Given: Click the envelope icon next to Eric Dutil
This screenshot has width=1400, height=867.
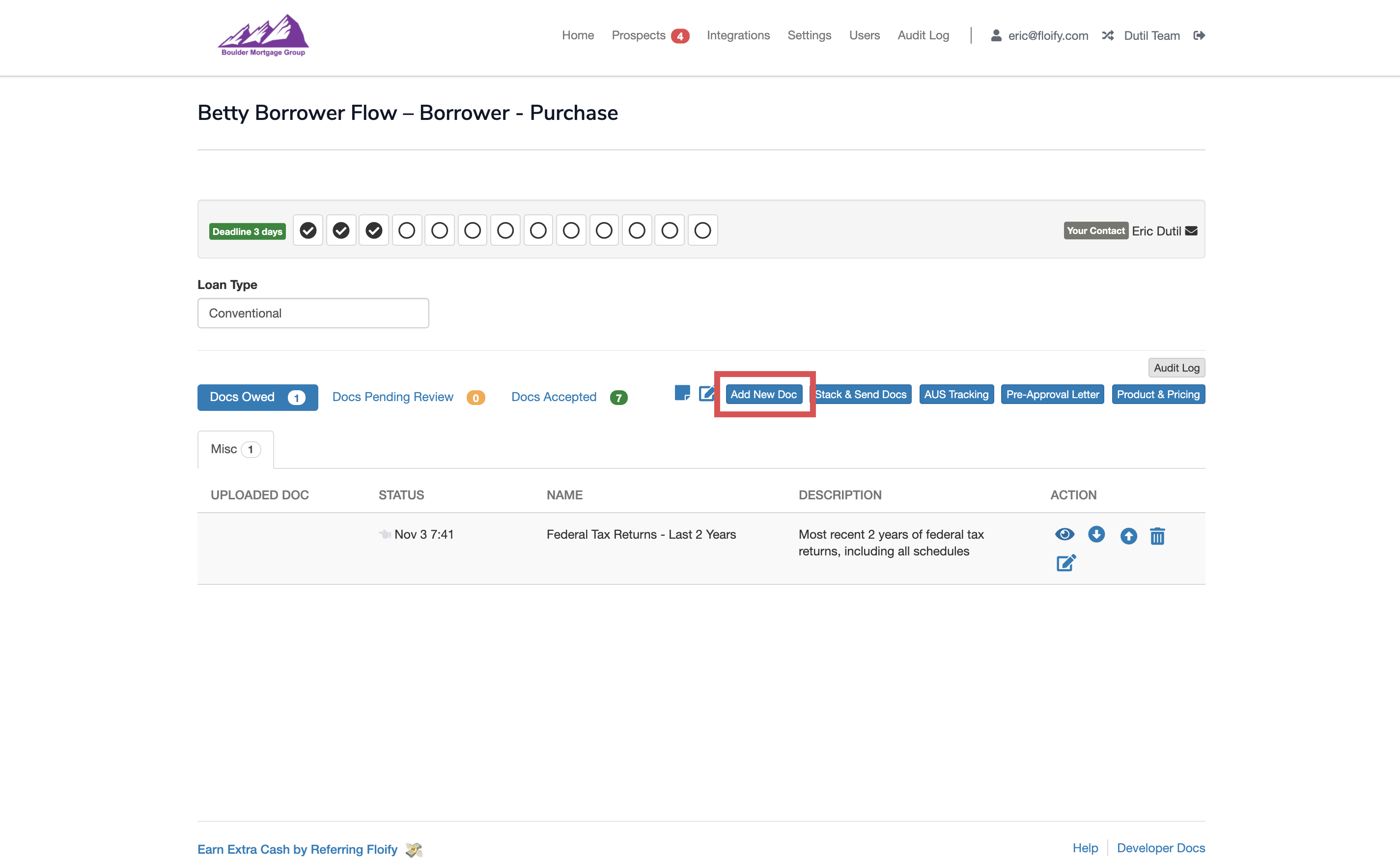Looking at the screenshot, I should (1191, 231).
